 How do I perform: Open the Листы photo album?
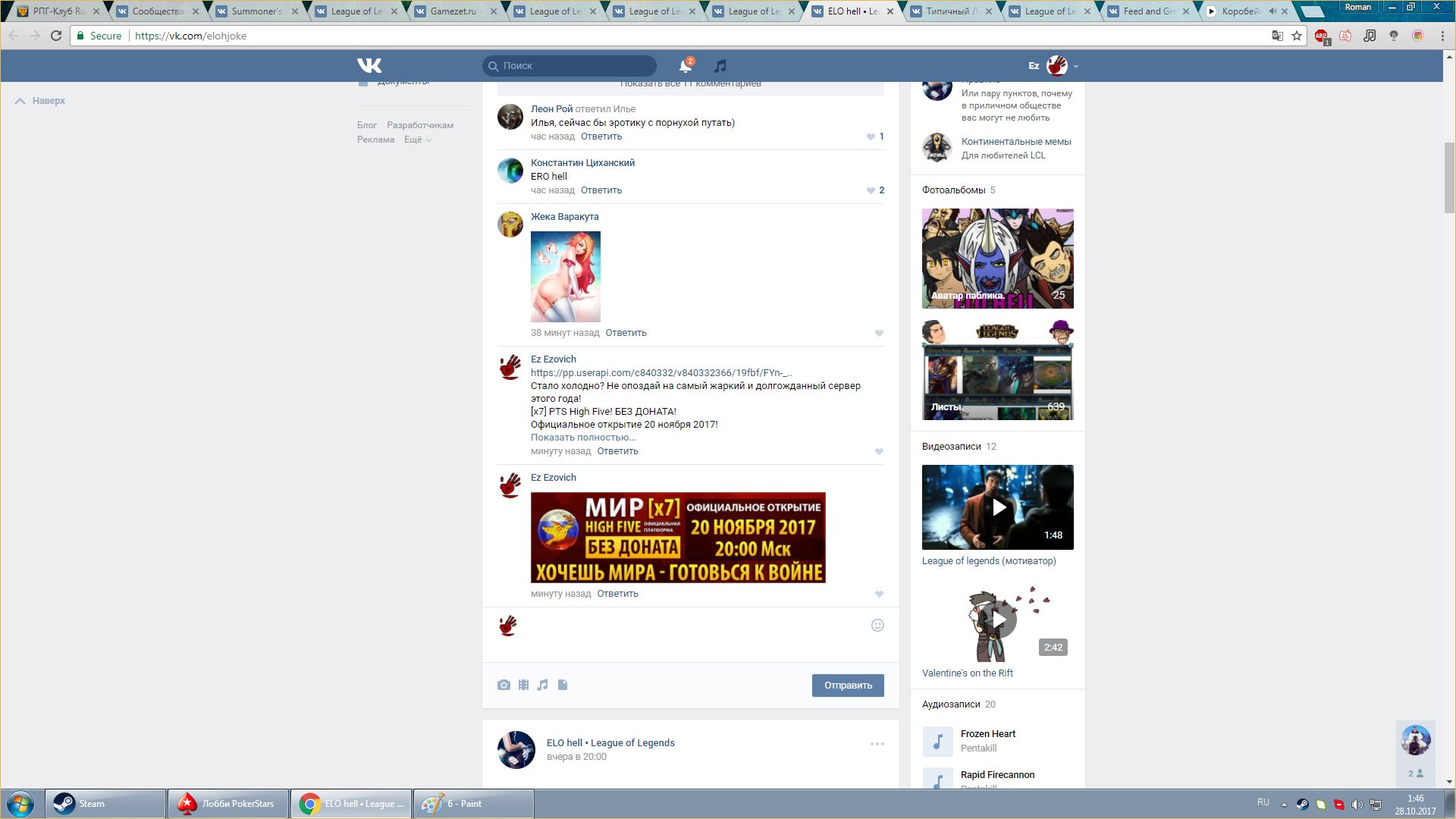(998, 370)
